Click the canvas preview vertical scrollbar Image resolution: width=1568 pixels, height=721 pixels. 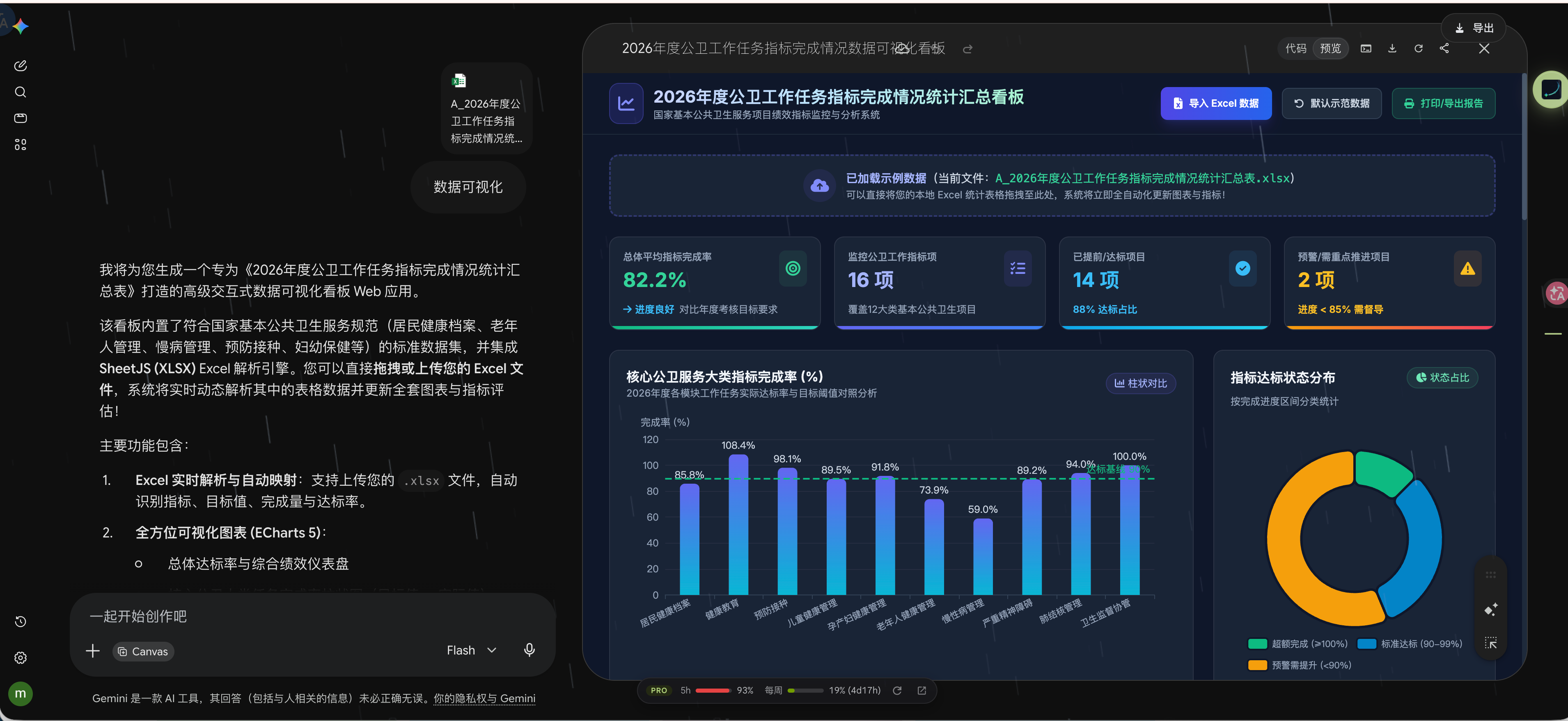pyautogui.click(x=1524, y=146)
